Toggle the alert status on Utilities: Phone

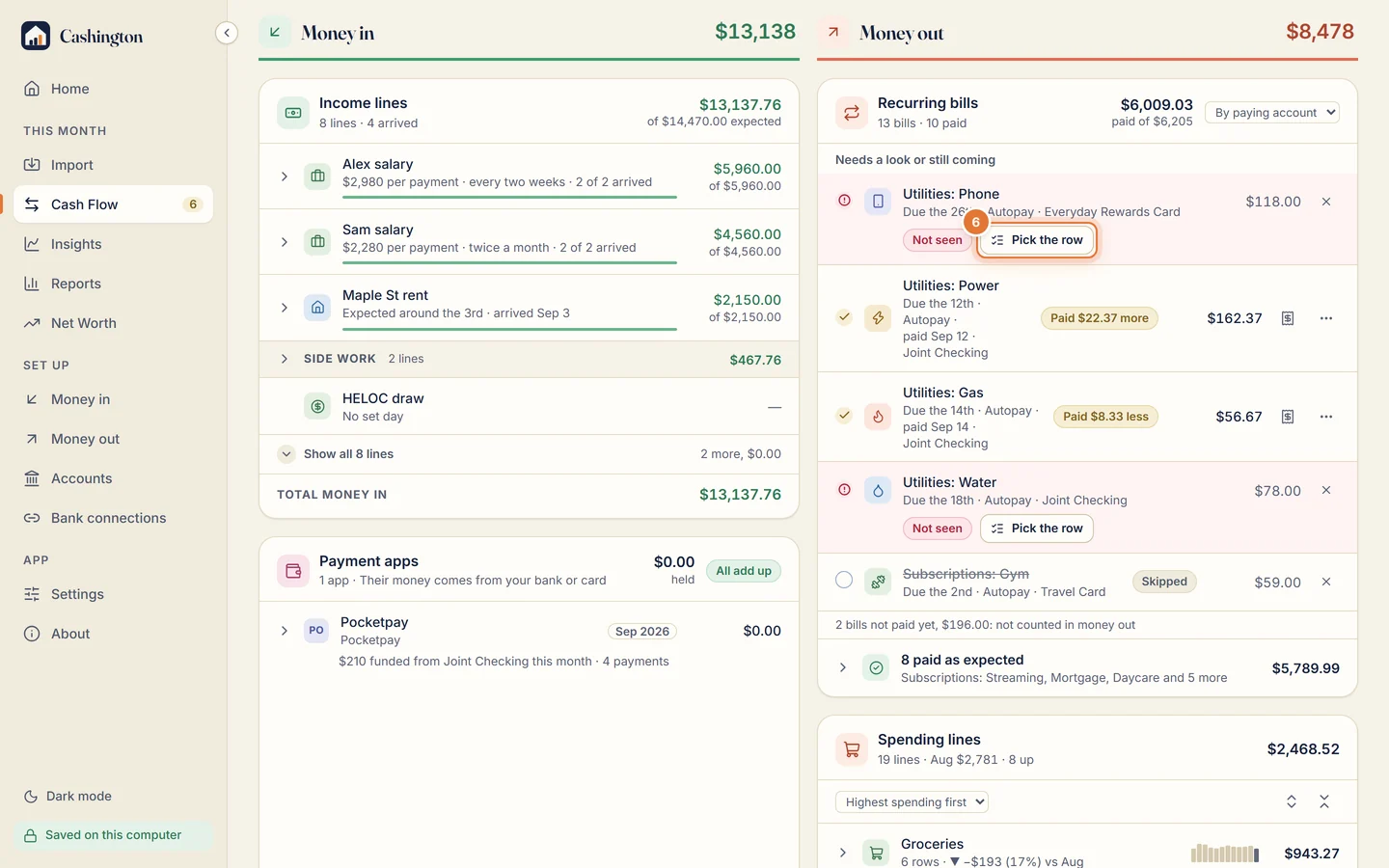point(844,201)
